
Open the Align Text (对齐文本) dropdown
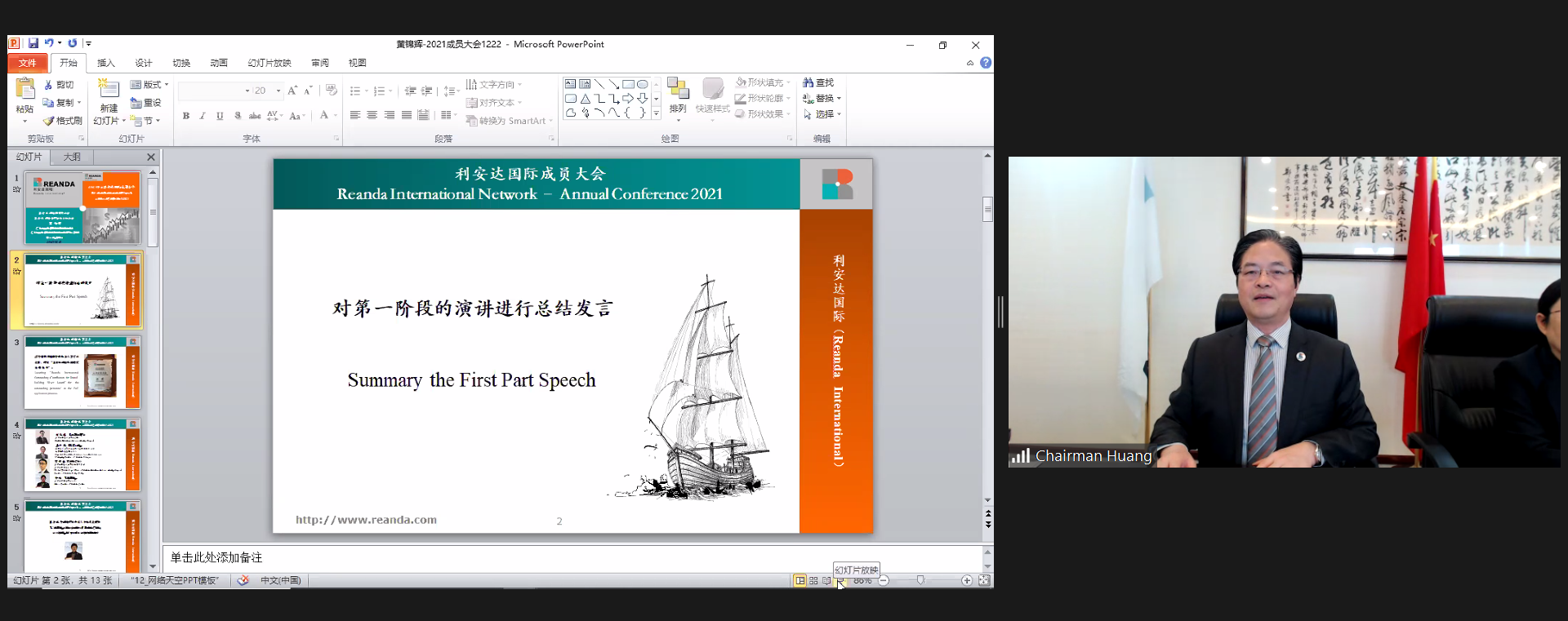click(x=494, y=103)
